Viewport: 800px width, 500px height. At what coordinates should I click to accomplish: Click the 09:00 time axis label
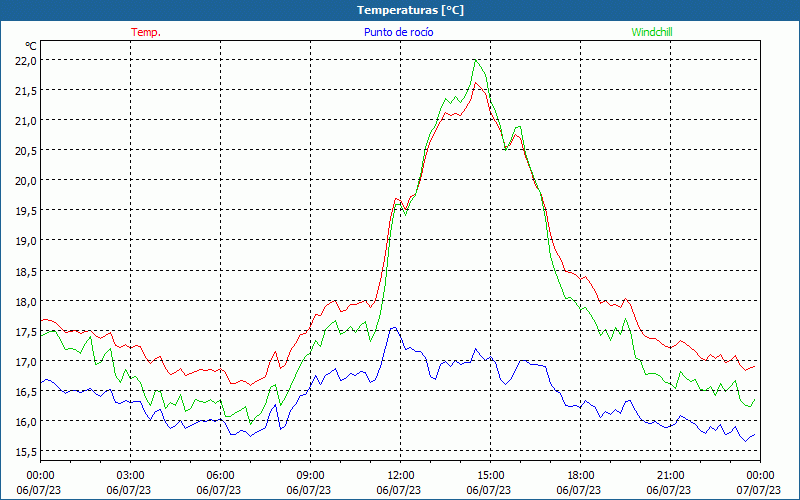click(310, 476)
